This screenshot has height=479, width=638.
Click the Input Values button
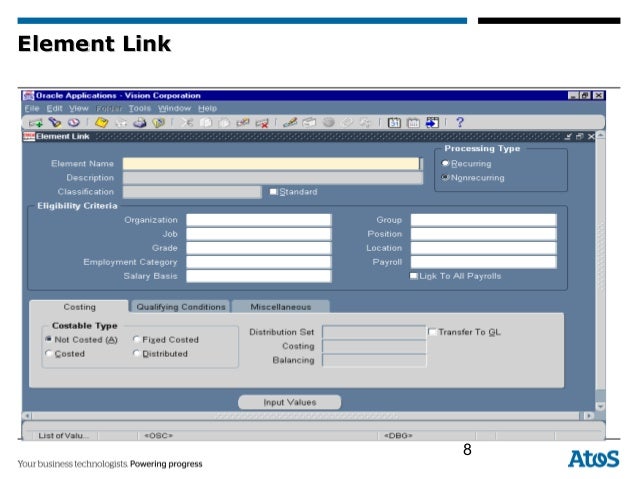(289, 402)
